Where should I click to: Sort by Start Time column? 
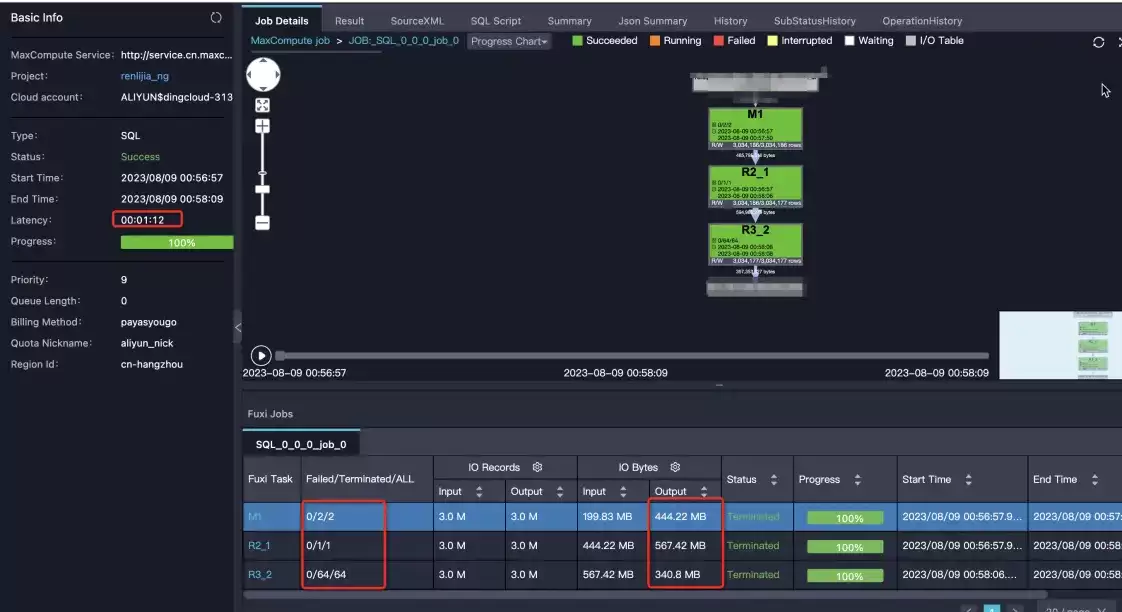968,480
